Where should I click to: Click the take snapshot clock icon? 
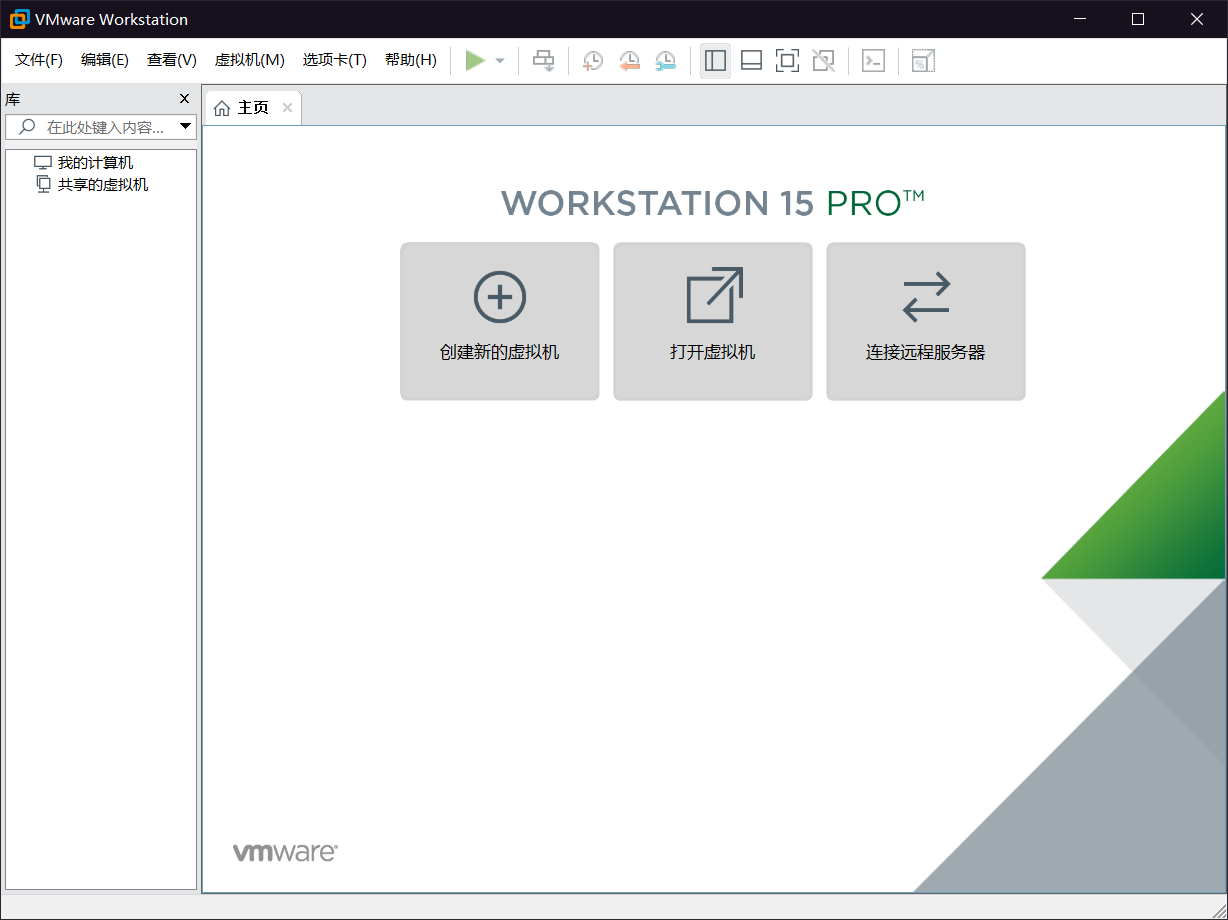tap(593, 61)
